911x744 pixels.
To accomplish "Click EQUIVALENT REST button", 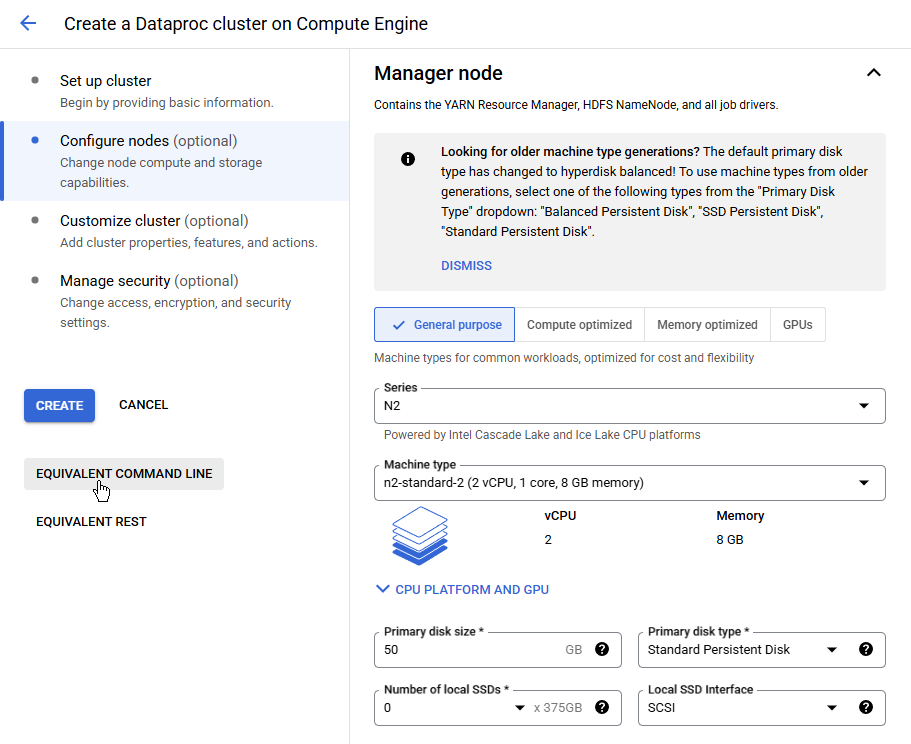I will [x=91, y=522].
